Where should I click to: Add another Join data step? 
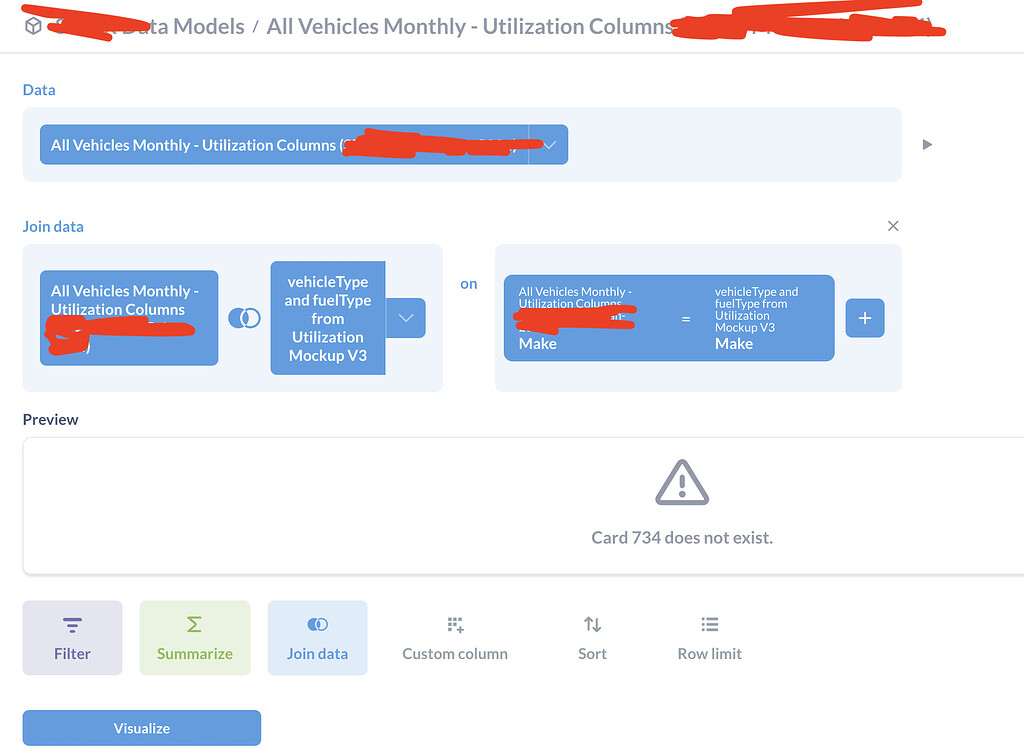[317, 638]
